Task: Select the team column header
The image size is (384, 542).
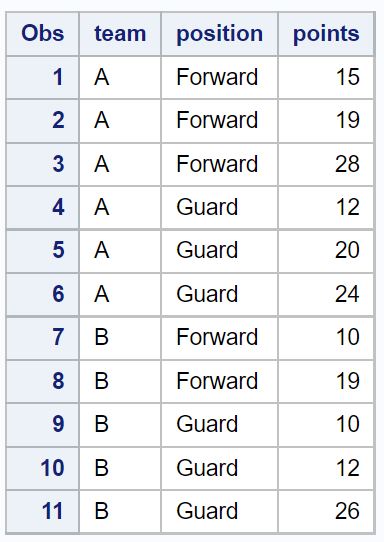Action: [x=120, y=34]
